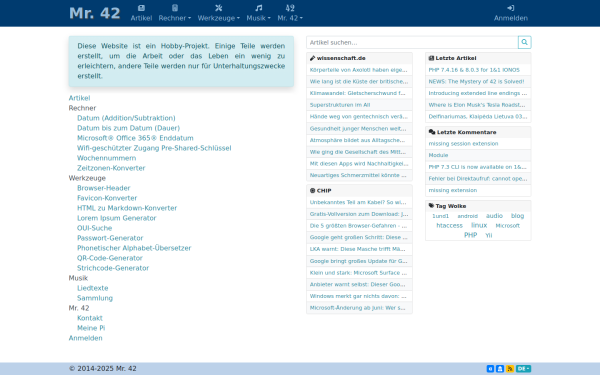This screenshot has height=375, width=600.
Task: Open Artikel link in the sitemap list
Action: tap(79, 98)
